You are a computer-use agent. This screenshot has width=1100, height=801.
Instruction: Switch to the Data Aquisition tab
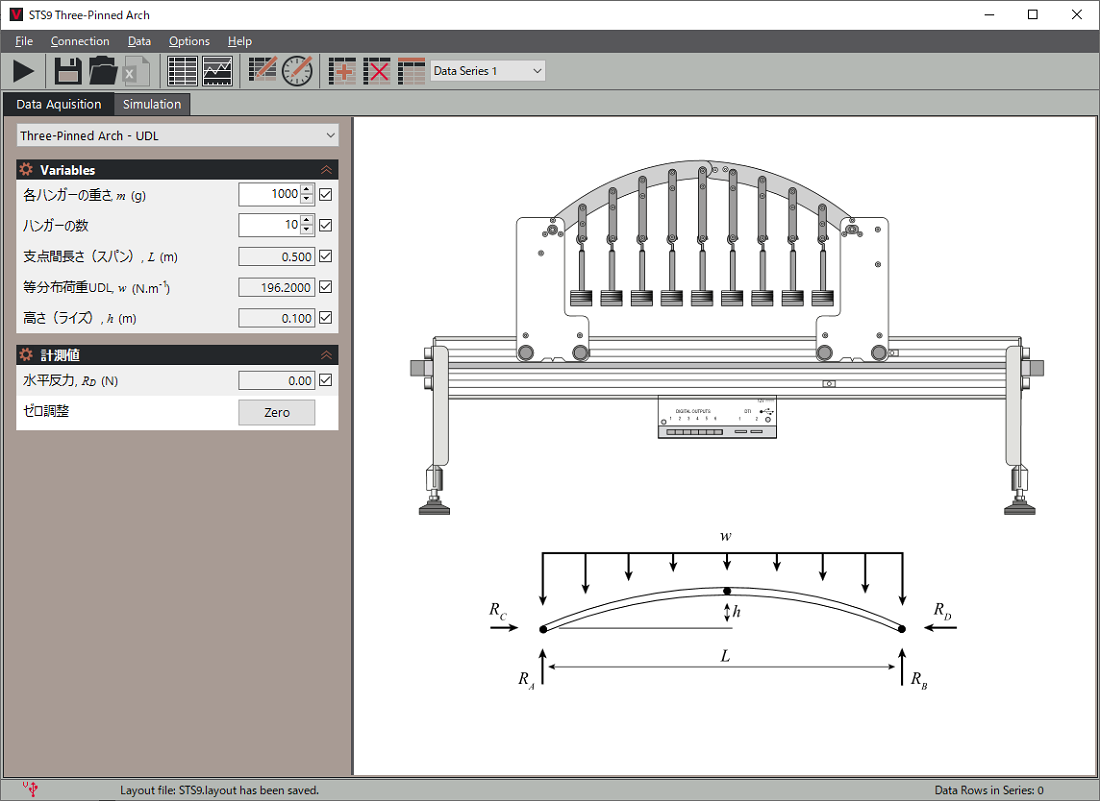(59, 104)
